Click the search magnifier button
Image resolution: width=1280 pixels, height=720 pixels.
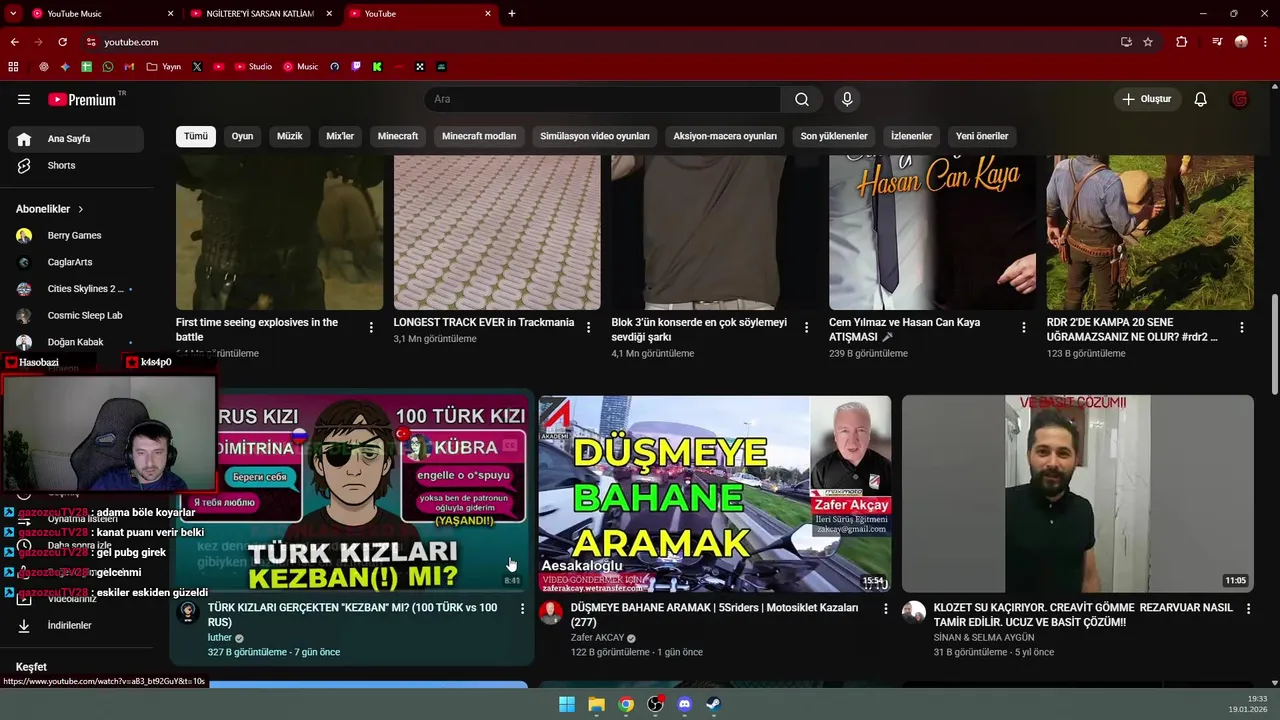(802, 99)
